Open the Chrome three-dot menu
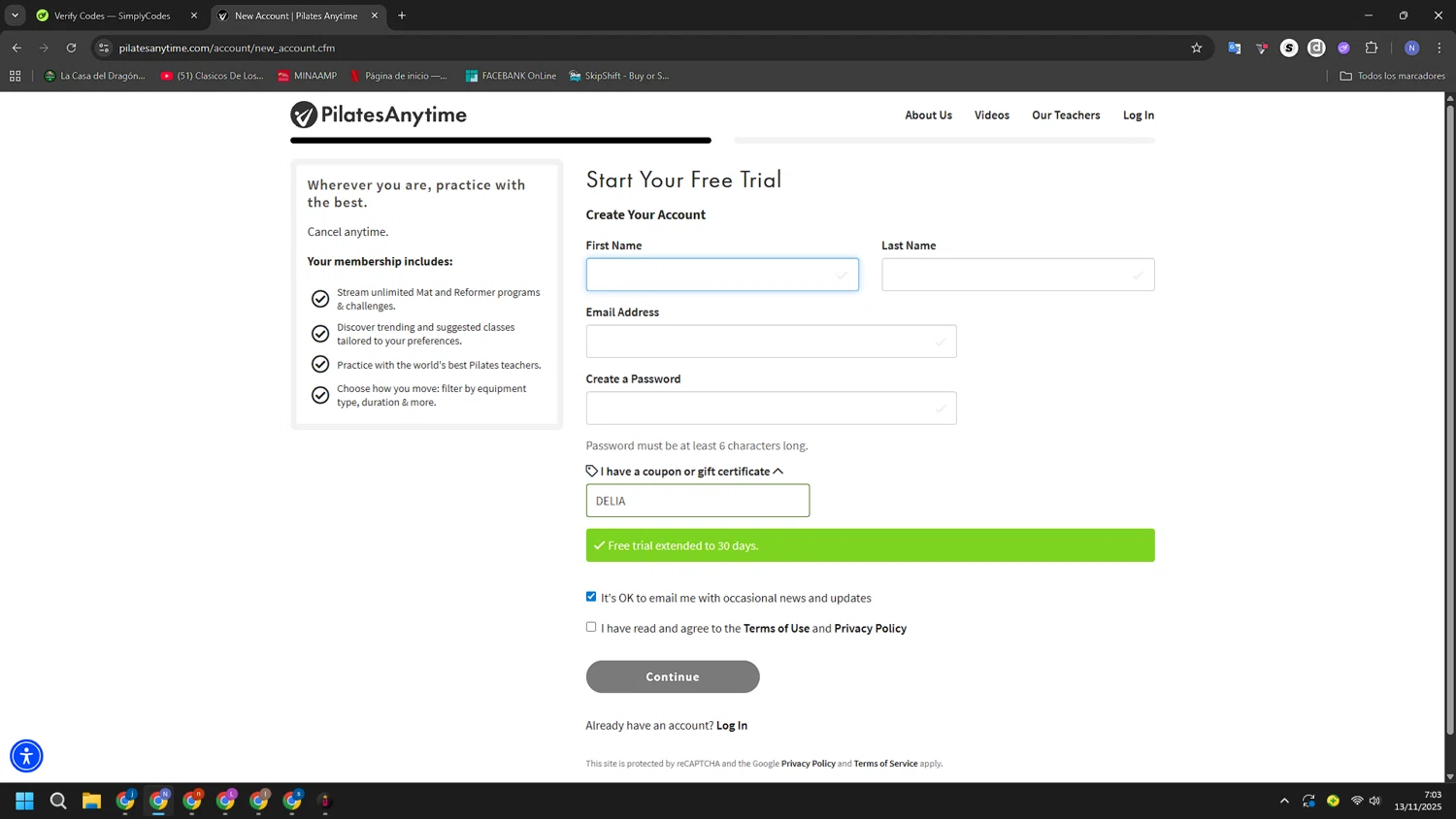 point(1439,48)
